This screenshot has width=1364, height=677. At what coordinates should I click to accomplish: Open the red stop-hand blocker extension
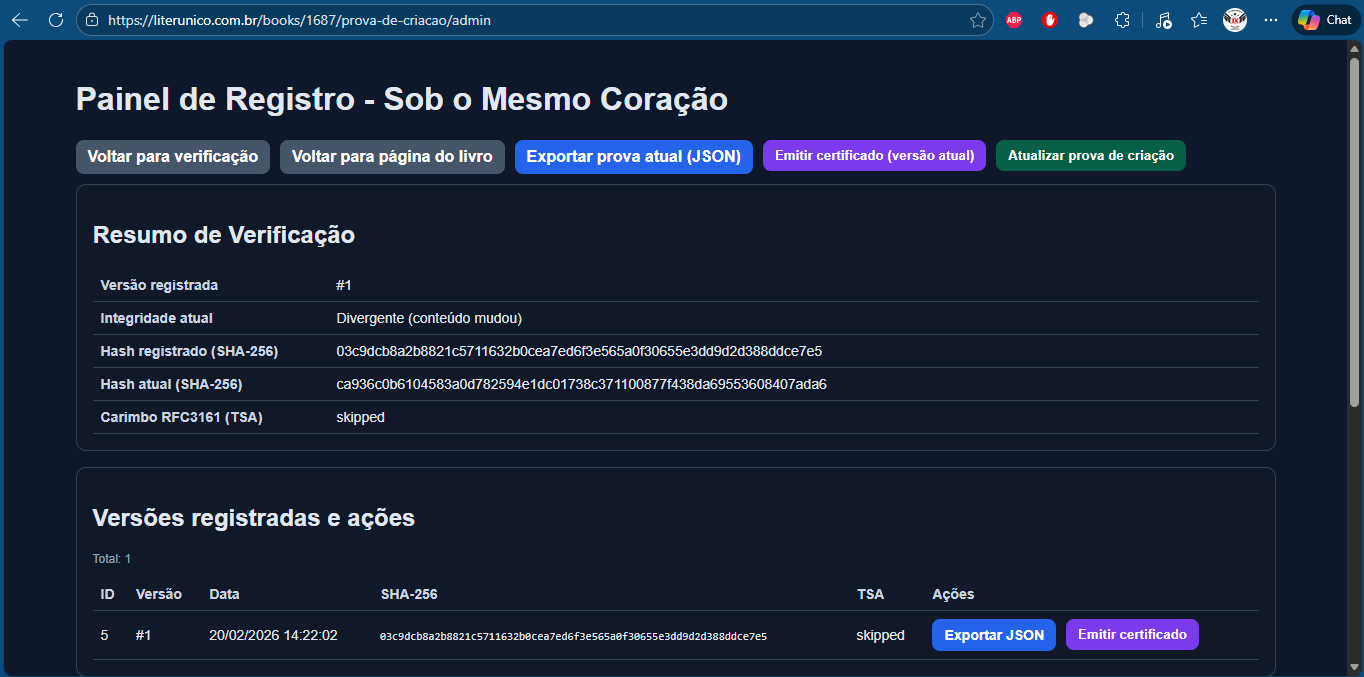[x=1049, y=20]
